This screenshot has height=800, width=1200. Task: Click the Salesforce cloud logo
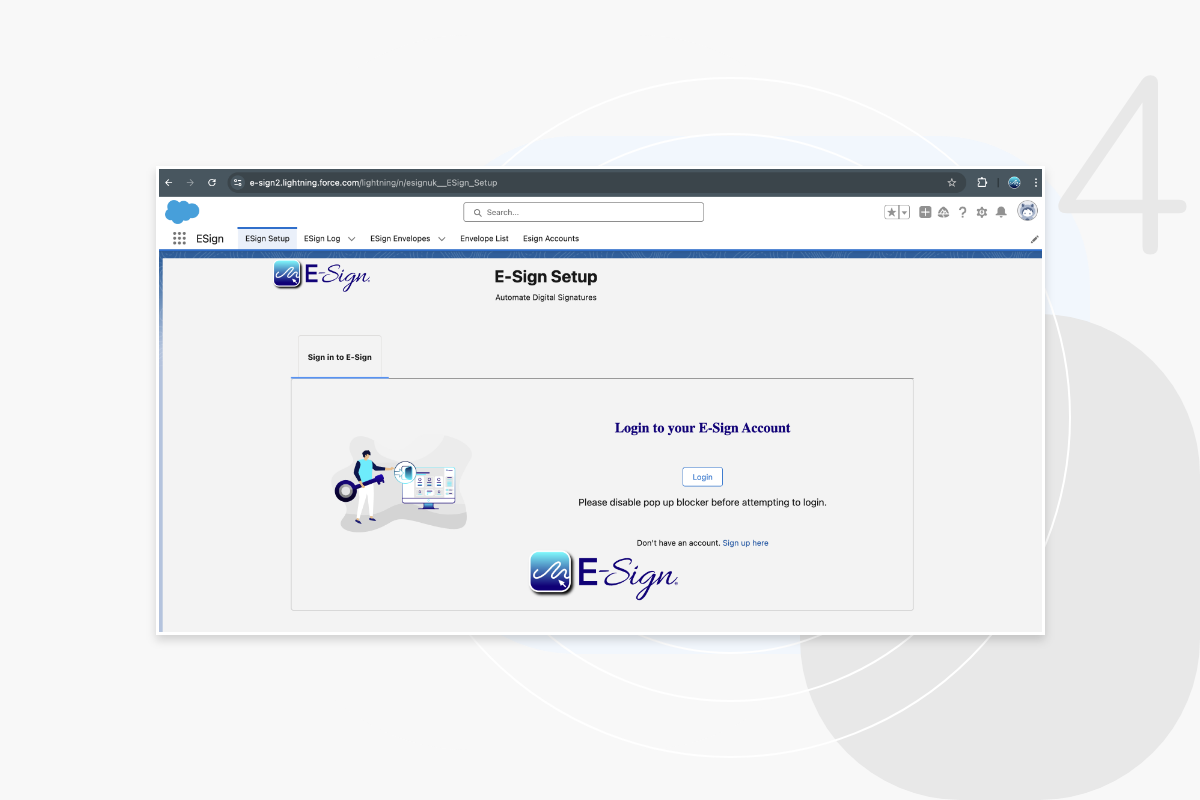[182, 211]
